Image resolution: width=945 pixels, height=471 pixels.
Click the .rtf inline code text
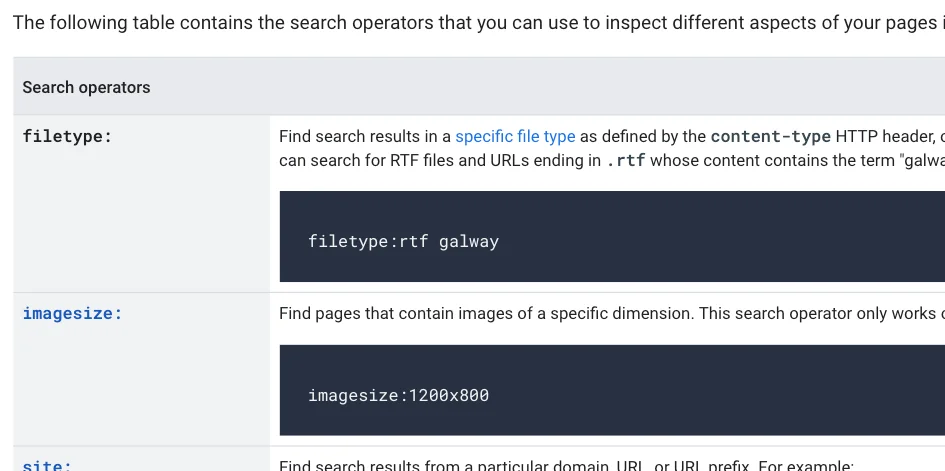(x=626, y=161)
